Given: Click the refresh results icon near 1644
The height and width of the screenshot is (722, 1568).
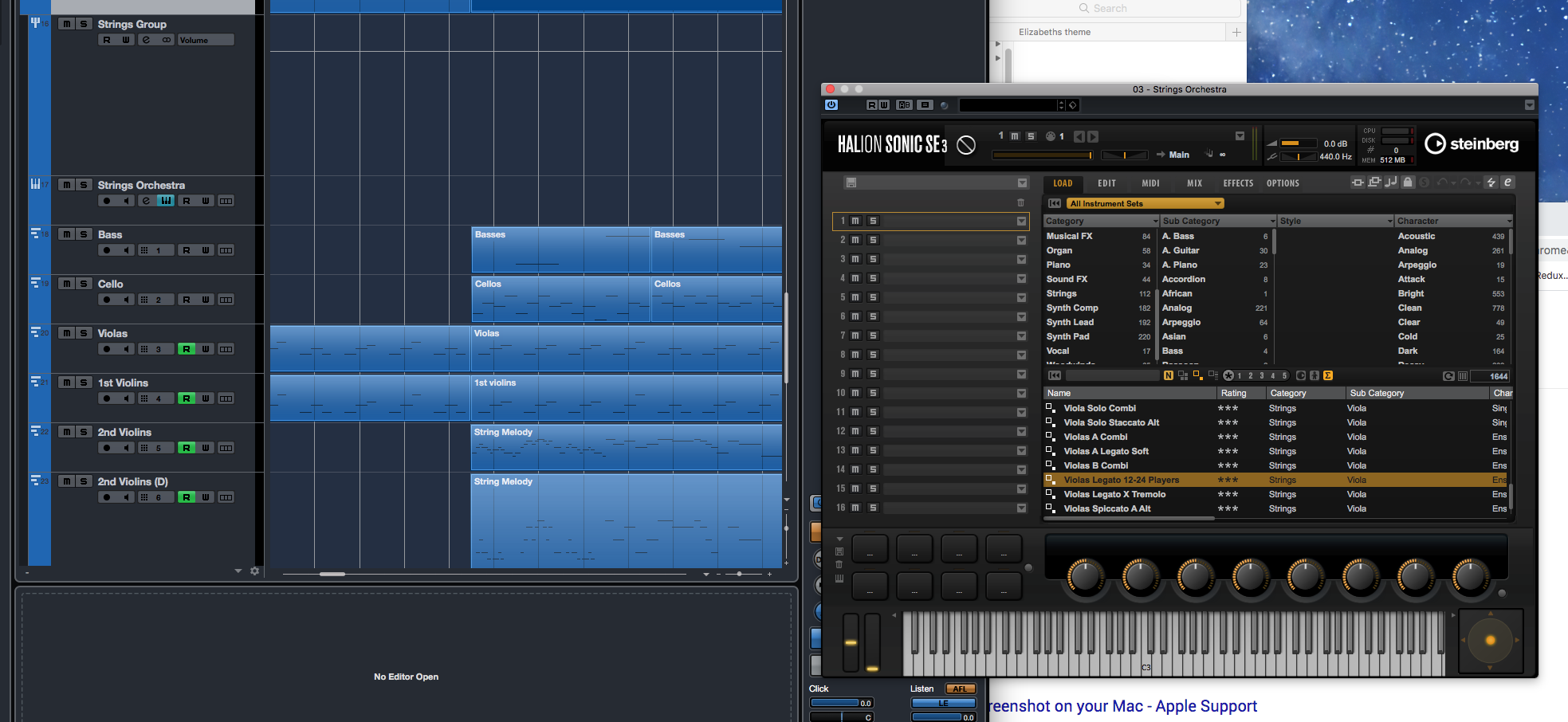Looking at the screenshot, I should coord(1448,376).
